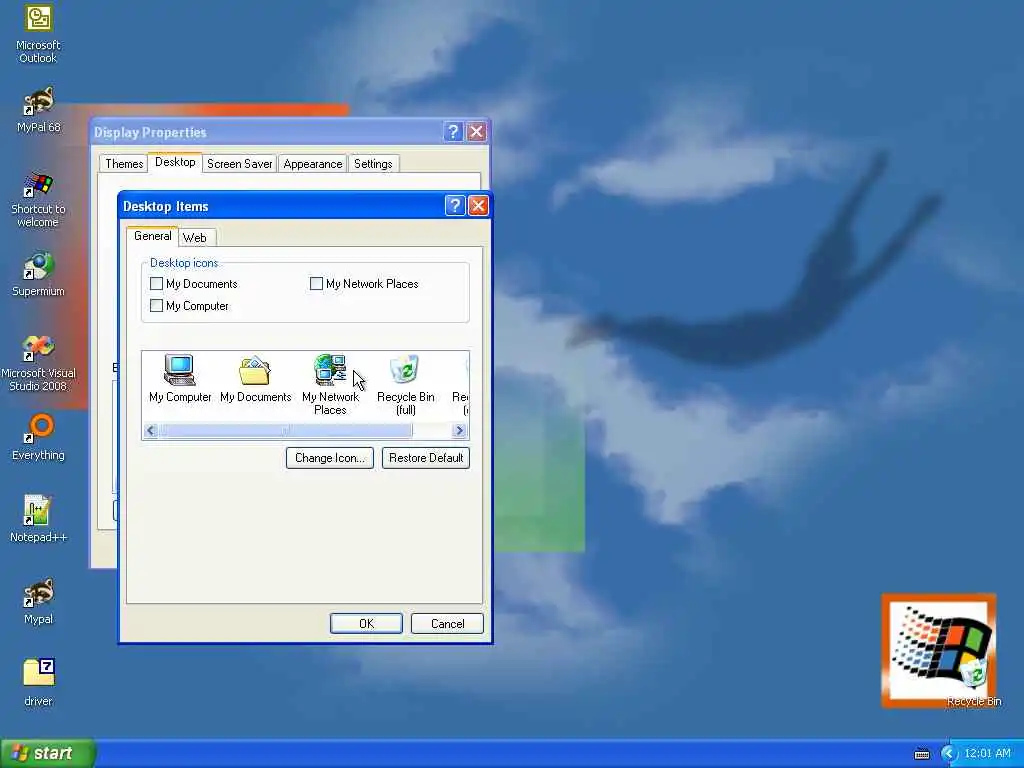
Task: Click the keyboard icon in system tray
Action: pyautogui.click(x=921, y=754)
